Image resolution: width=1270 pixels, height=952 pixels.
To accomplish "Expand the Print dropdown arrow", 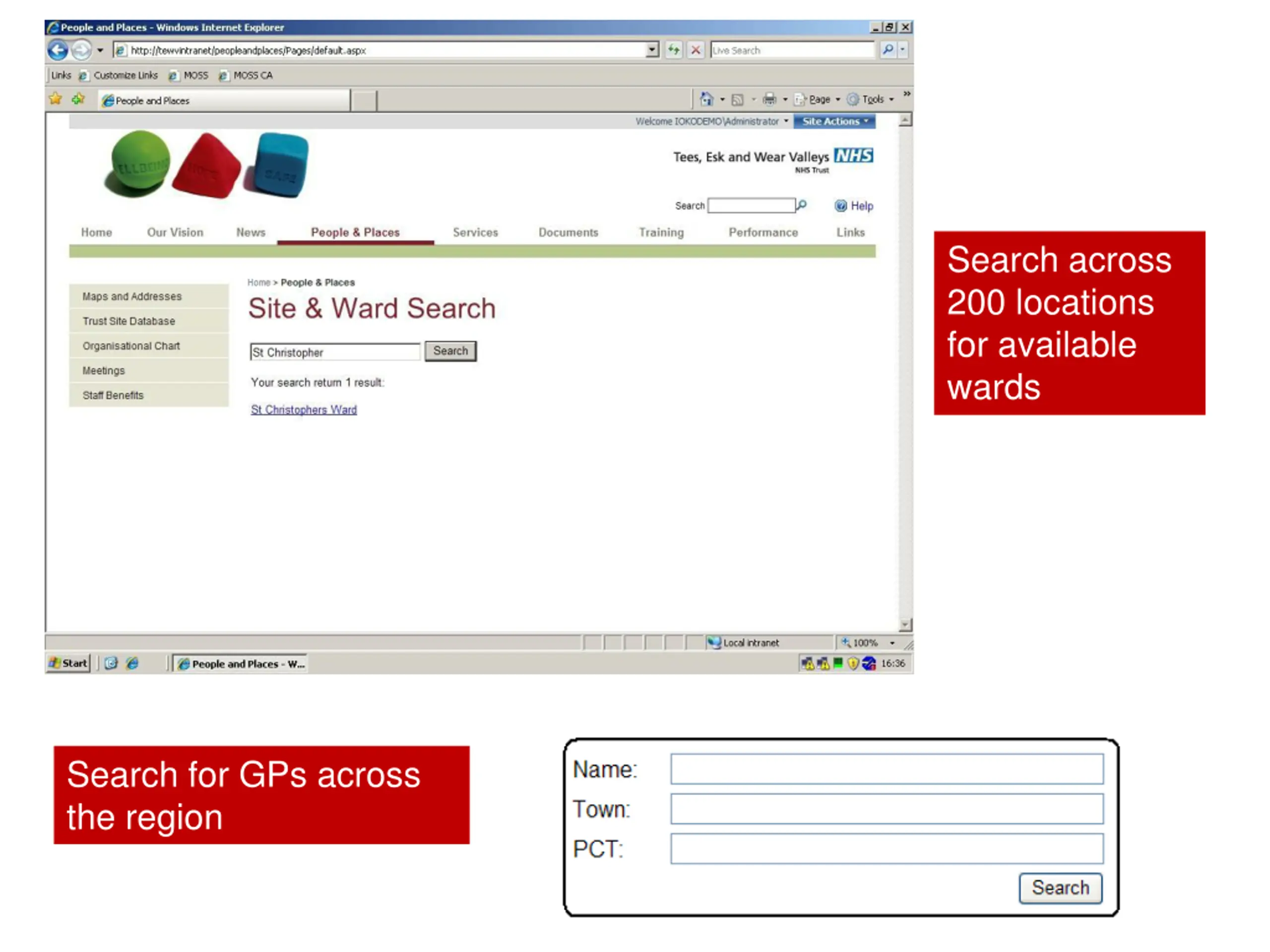I will point(785,100).
